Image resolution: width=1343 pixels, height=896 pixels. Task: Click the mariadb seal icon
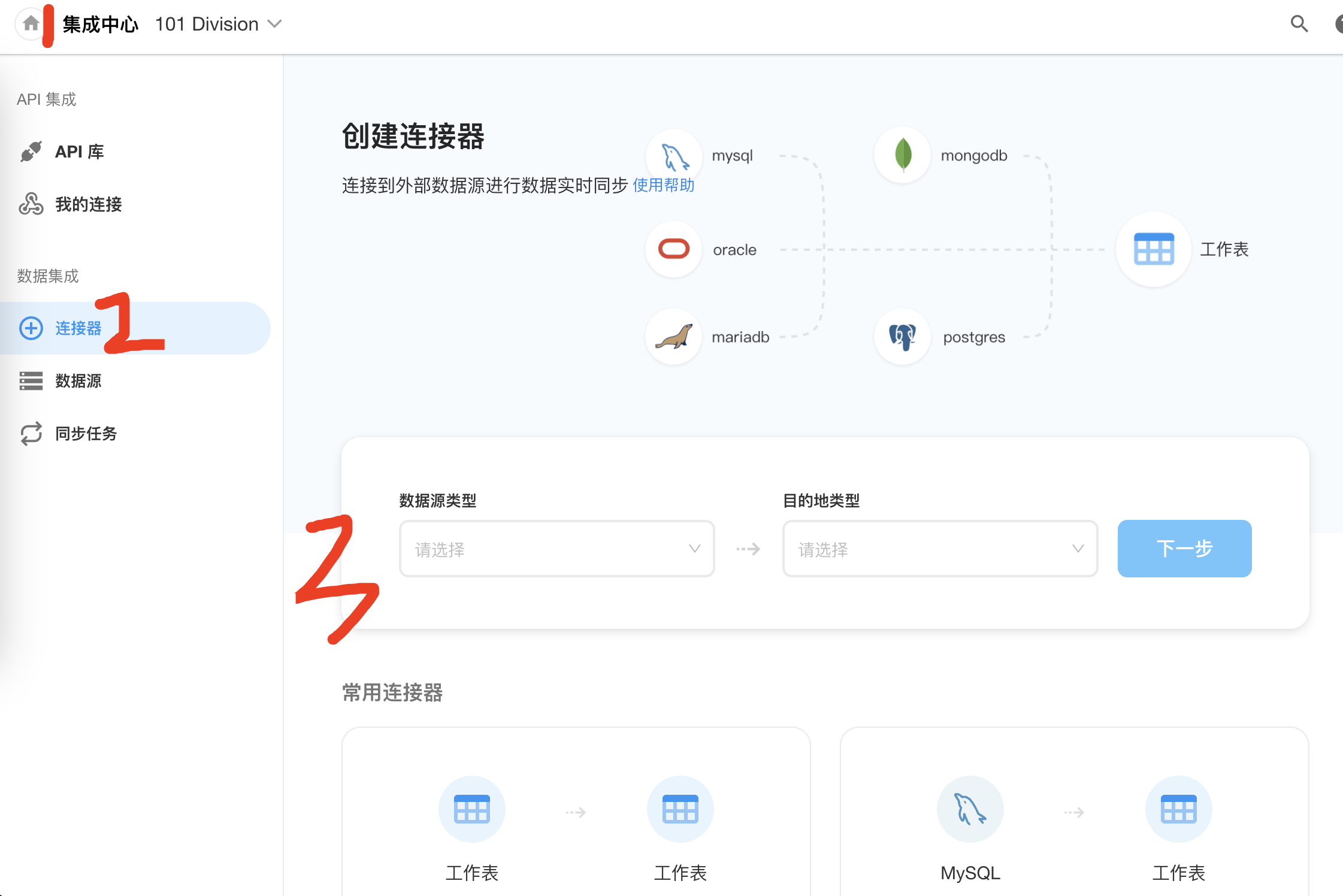(674, 337)
